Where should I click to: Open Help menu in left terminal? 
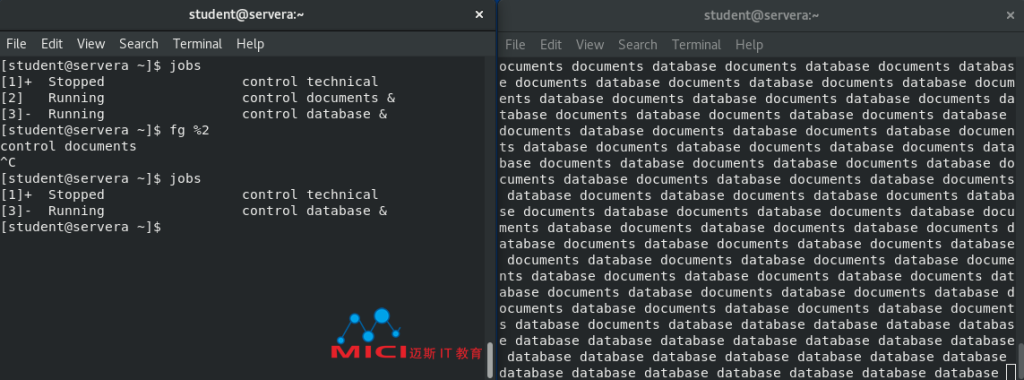[x=250, y=44]
